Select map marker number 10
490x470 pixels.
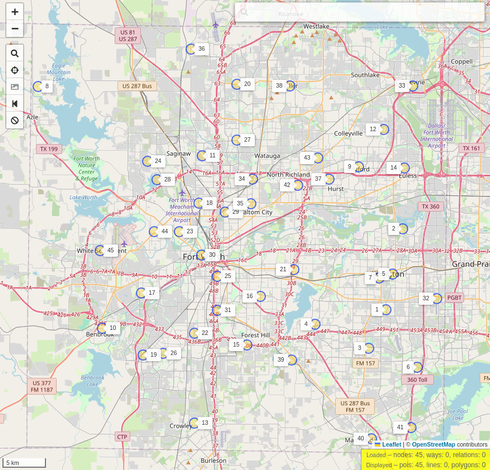click(102, 328)
